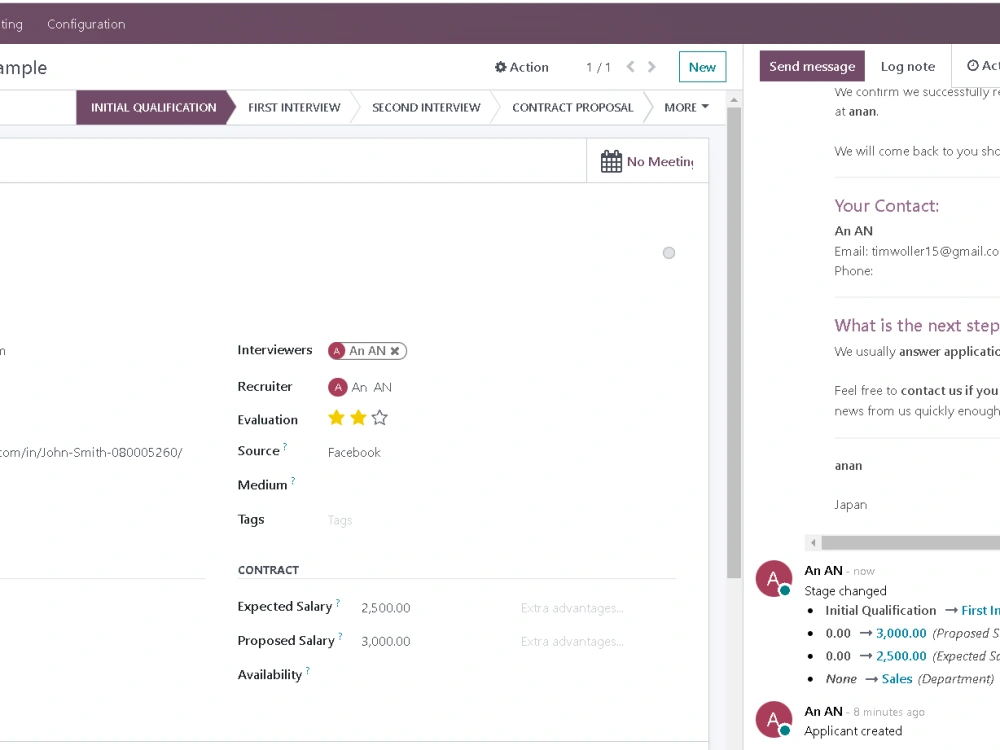This screenshot has width=1000, height=750.
Task: Click the chatter horizontal scrollbar left arrow
Action: [813, 543]
